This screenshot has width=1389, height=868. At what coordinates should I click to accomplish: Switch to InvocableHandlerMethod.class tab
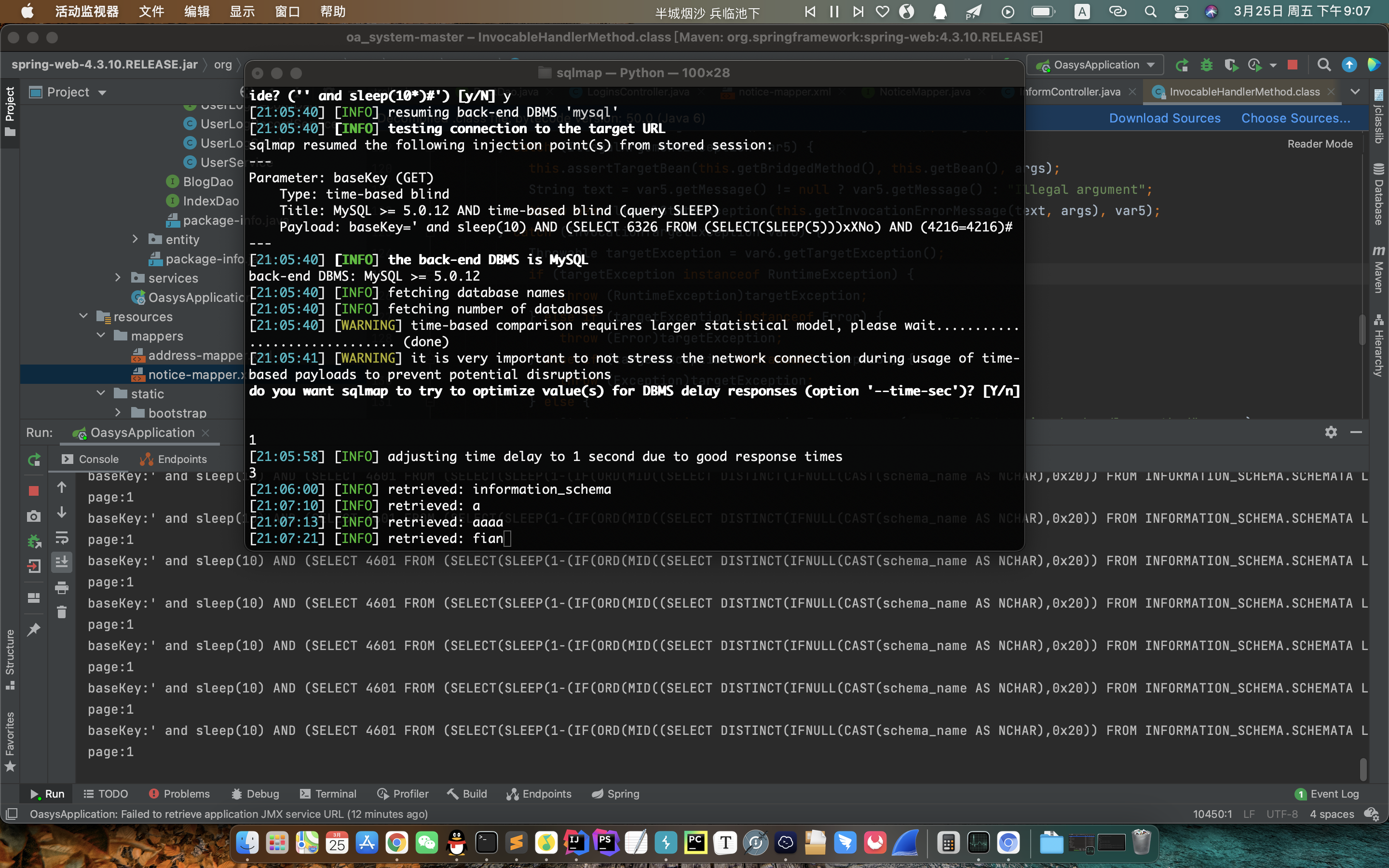[x=1244, y=92]
